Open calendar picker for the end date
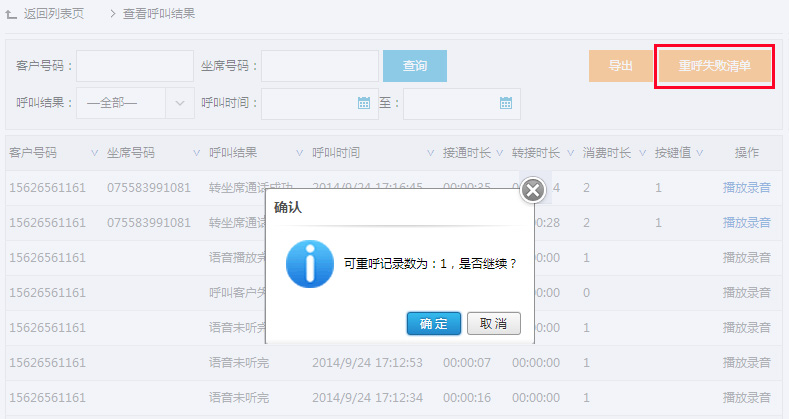The image size is (789, 419). click(506, 102)
